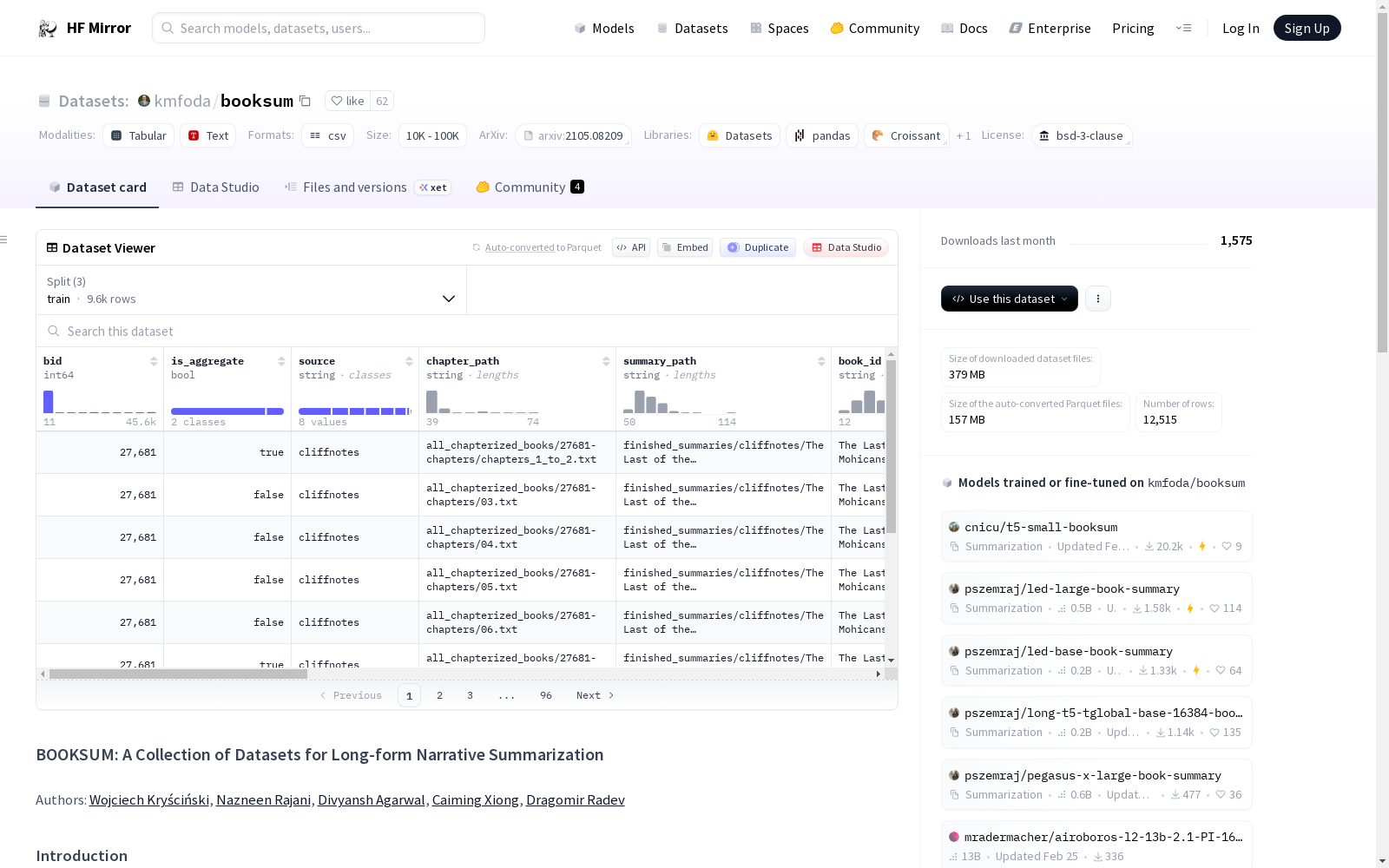Click the chapter_path lengths histogram

(482, 402)
